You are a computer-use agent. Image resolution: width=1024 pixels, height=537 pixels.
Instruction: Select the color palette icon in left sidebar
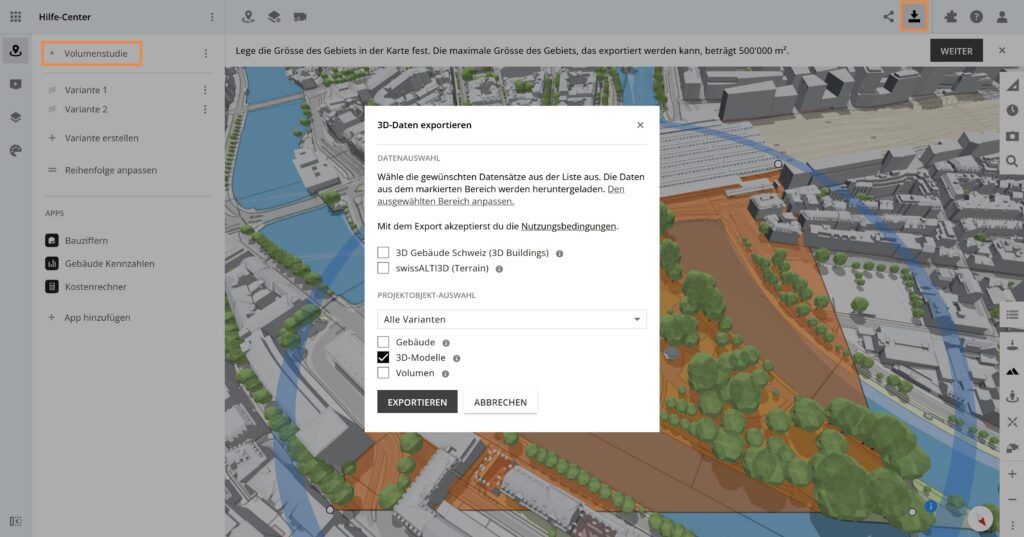pyautogui.click(x=15, y=150)
